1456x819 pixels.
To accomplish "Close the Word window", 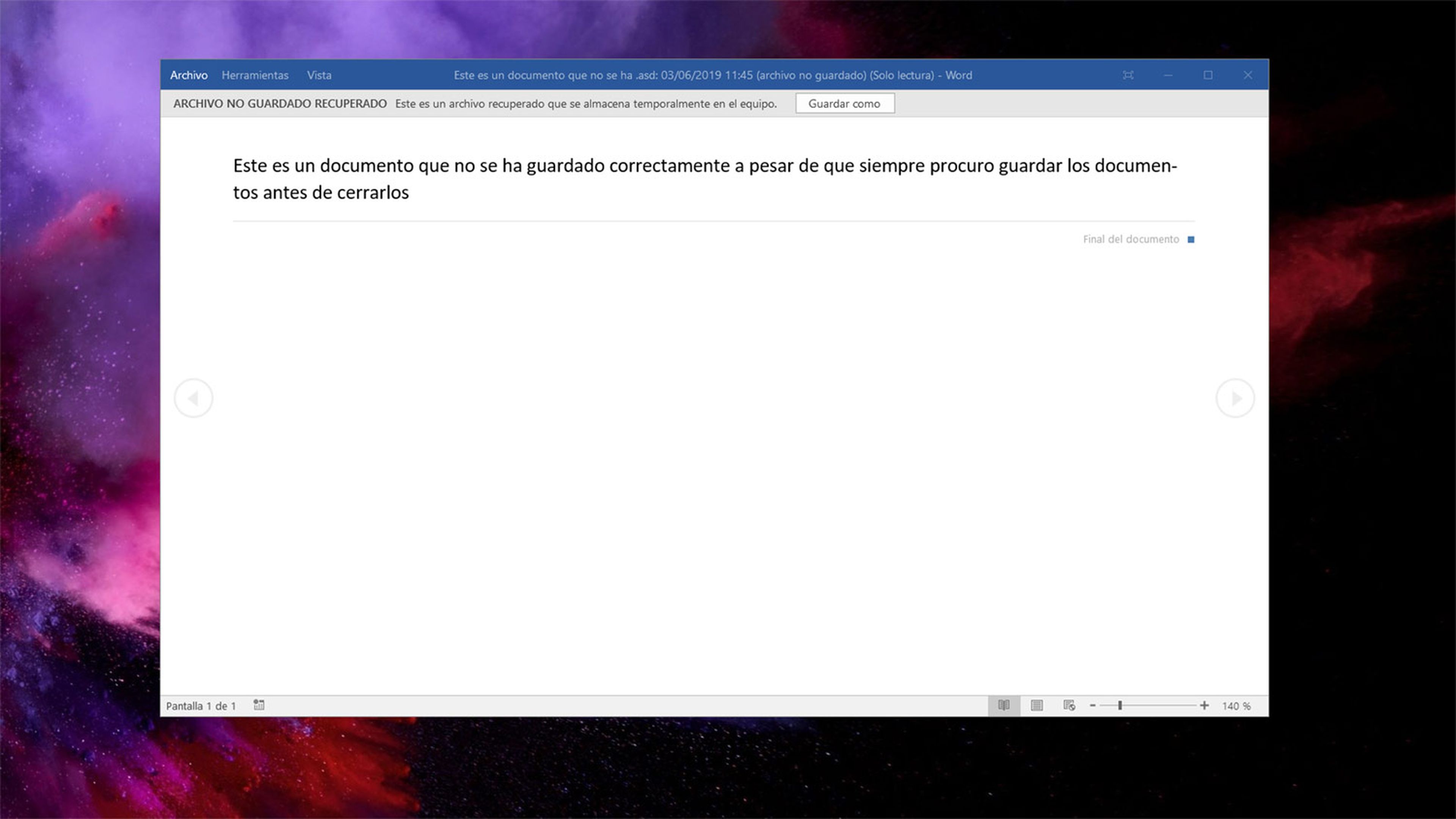I will click(x=1247, y=75).
